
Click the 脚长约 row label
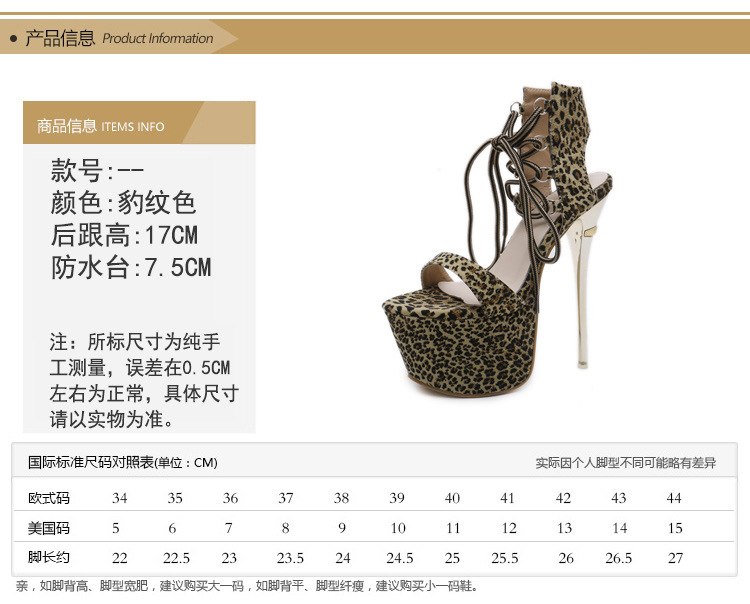tap(49, 557)
